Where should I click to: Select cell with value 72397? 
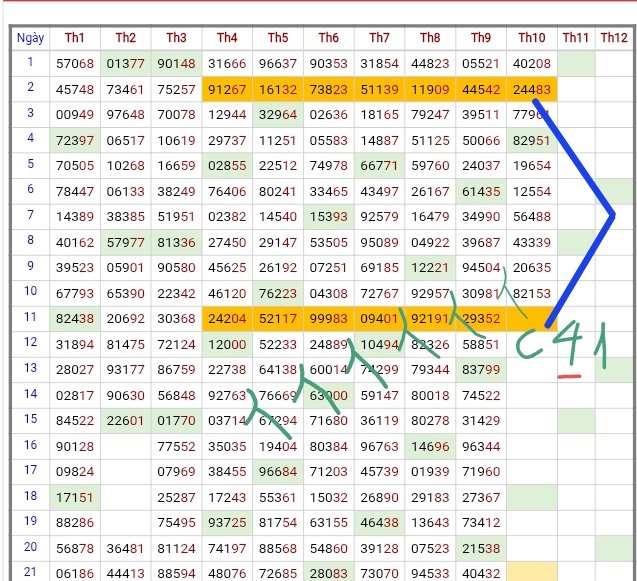[x=75, y=141]
